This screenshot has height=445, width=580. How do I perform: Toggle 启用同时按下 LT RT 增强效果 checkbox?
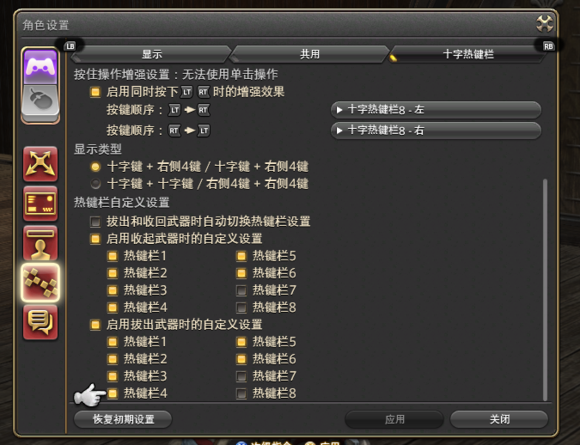click(95, 92)
